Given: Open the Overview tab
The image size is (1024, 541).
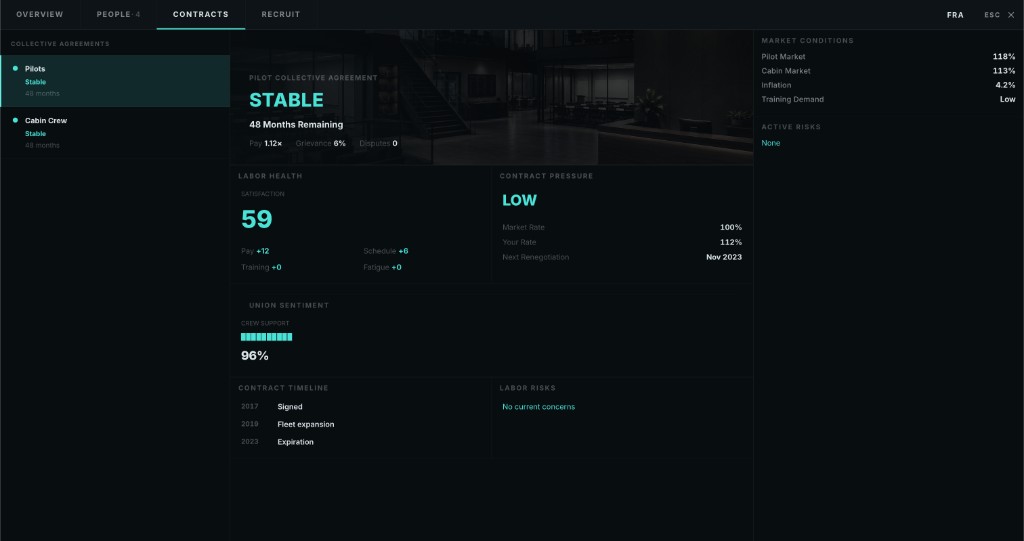Looking at the screenshot, I should click(40, 14).
